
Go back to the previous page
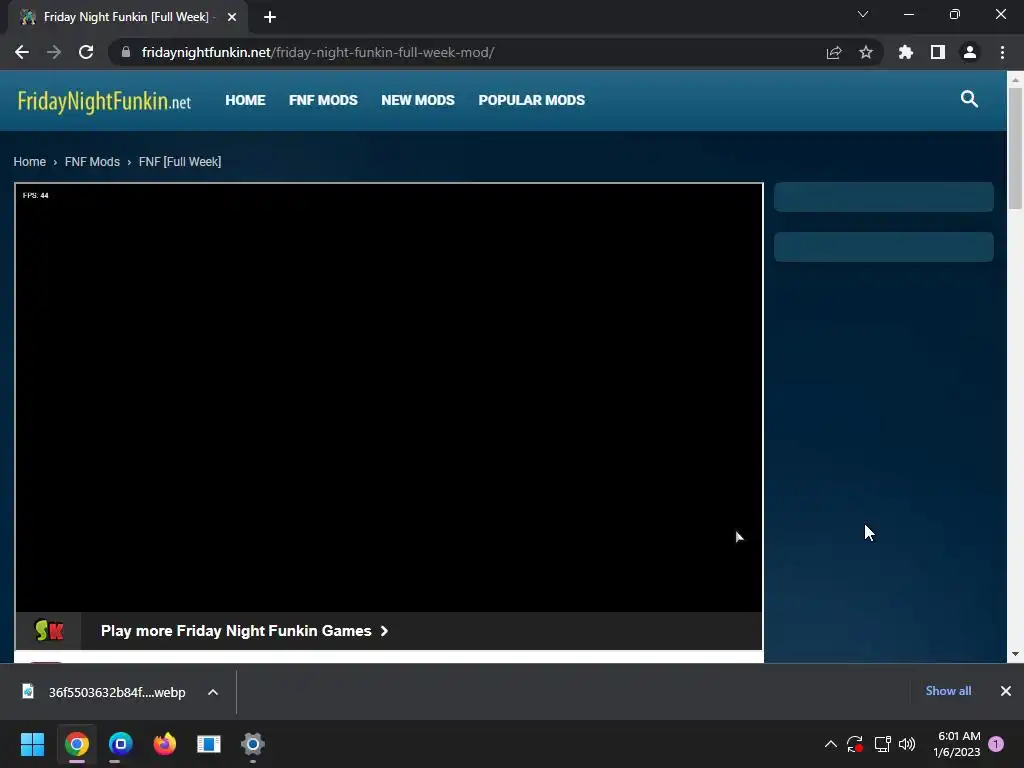coord(22,52)
